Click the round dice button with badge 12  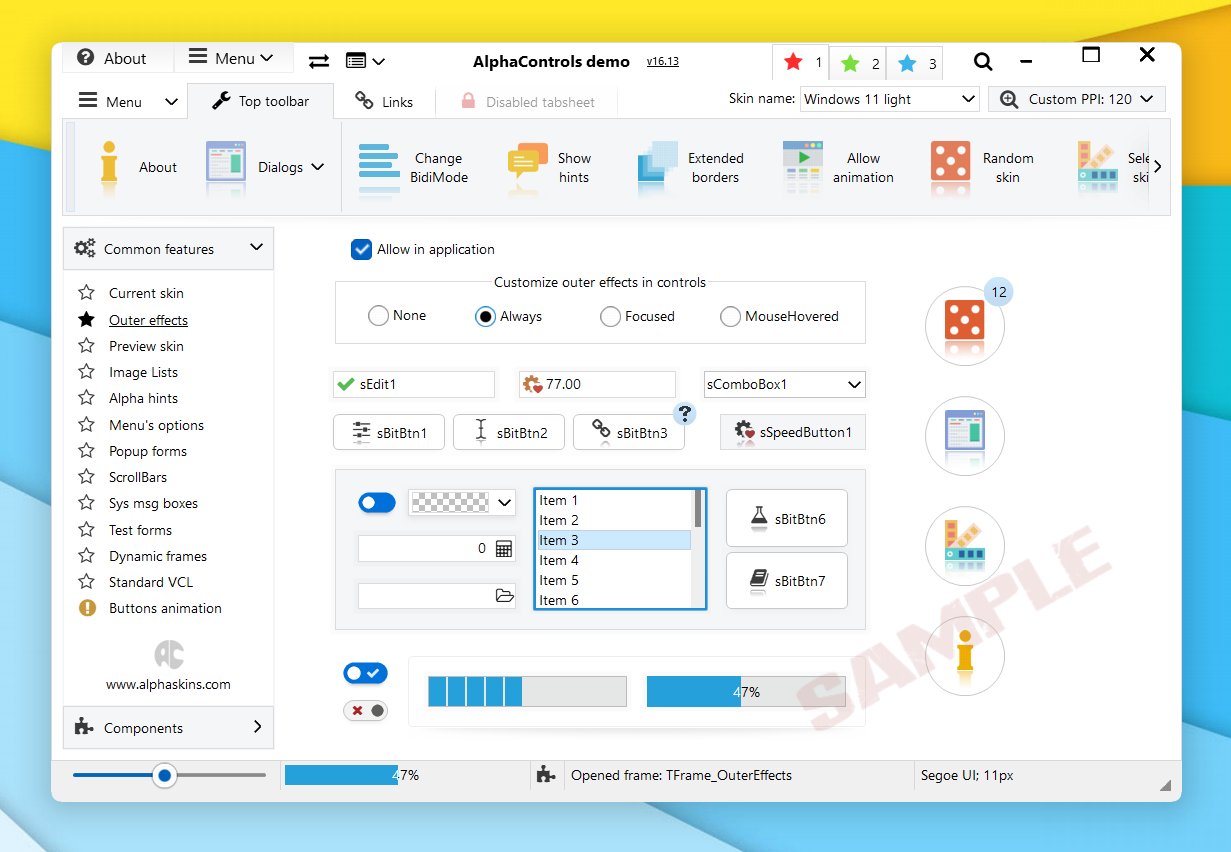[965, 325]
